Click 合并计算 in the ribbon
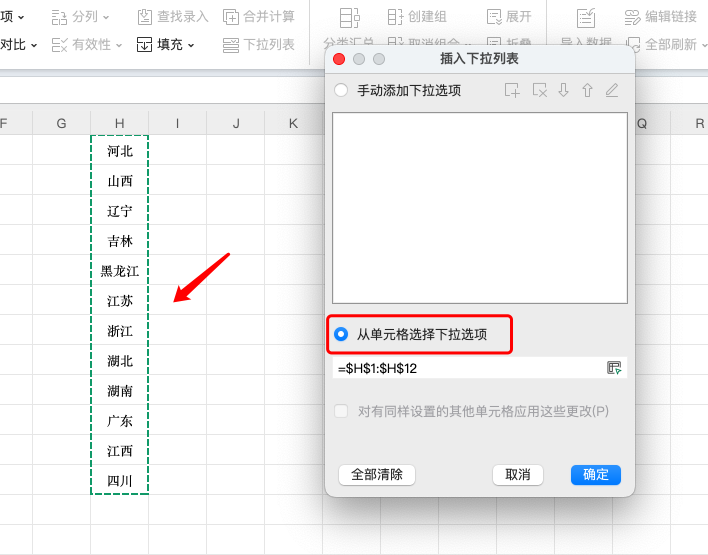708x555 pixels. coord(259,17)
